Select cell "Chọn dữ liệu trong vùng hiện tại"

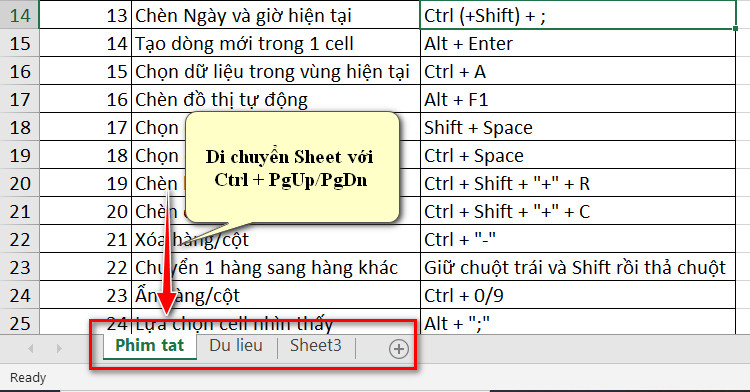(x=276, y=71)
